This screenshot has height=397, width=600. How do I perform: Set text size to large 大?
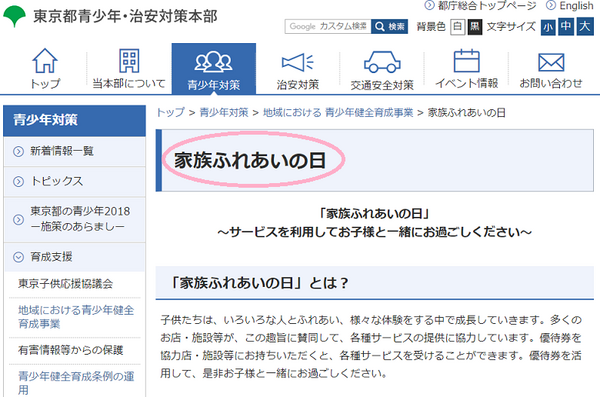point(585,26)
